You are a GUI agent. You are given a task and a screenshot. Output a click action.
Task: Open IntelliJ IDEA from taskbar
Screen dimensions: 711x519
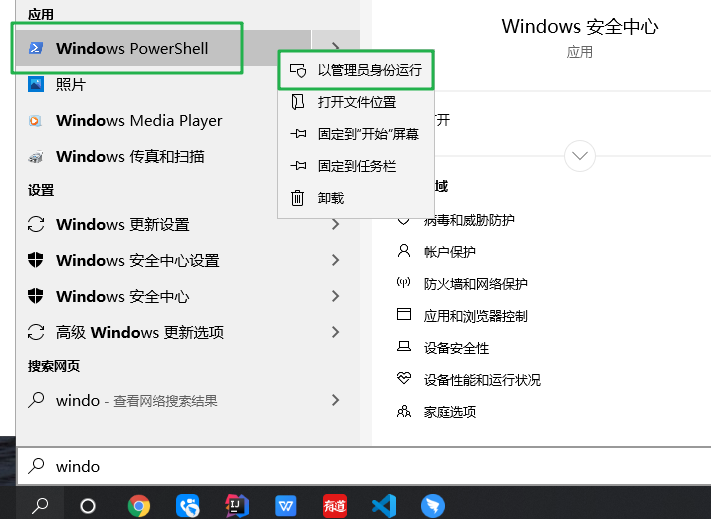pos(237,505)
